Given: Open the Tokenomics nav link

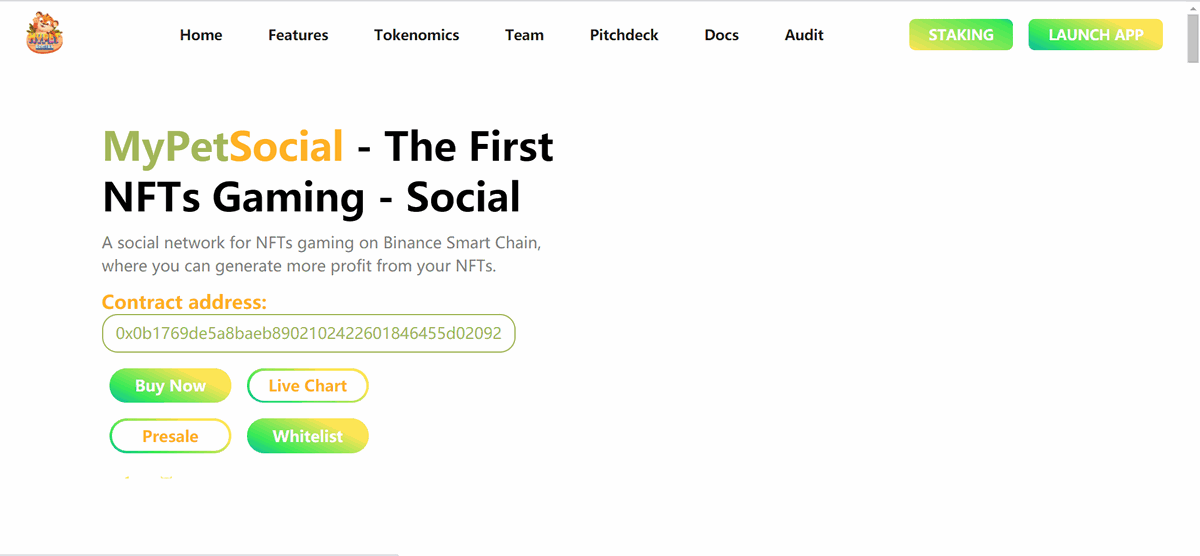Looking at the screenshot, I should tap(417, 35).
